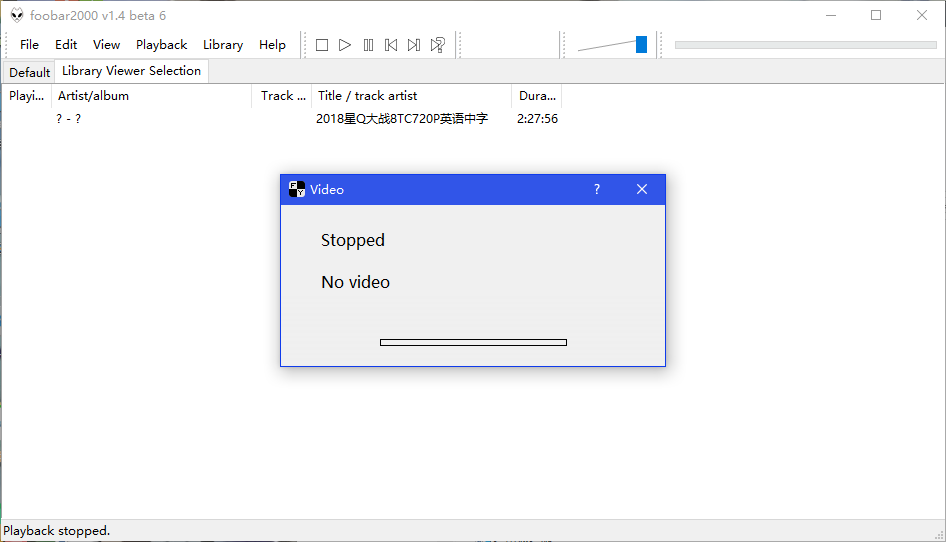946x542 pixels.
Task: Click the 'Stopped' status text in the Video dialog
Action: pos(353,240)
